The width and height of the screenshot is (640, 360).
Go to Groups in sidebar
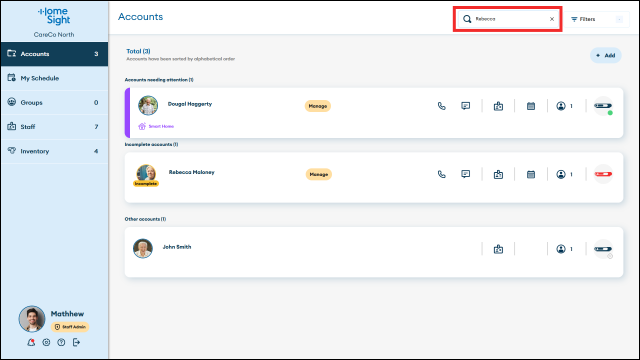(54, 102)
